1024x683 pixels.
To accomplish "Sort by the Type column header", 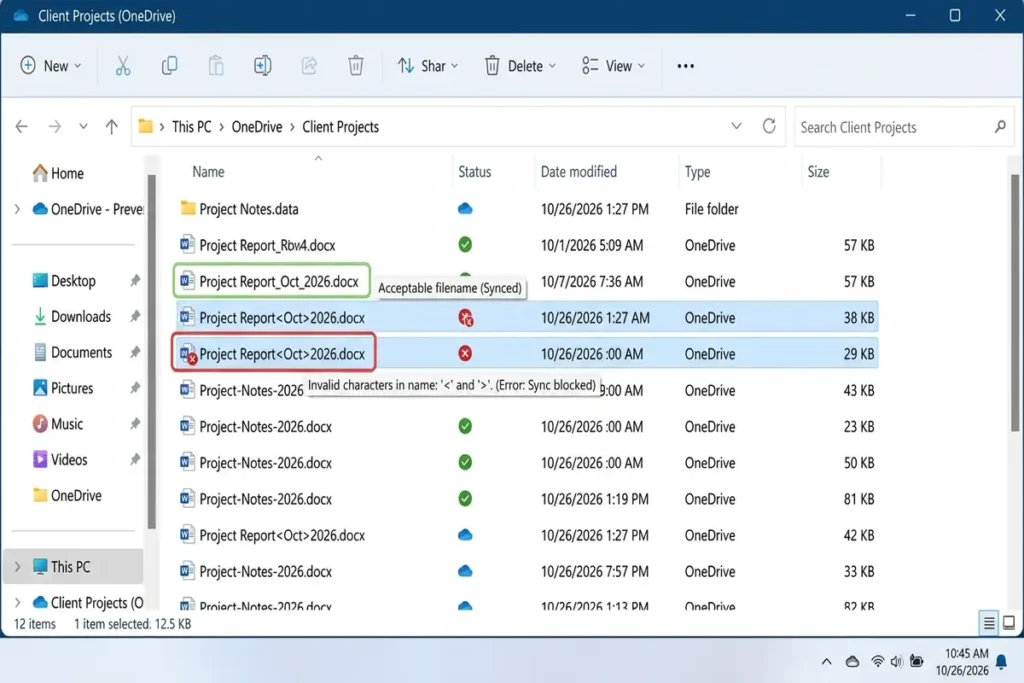I will pyautogui.click(x=697, y=172).
